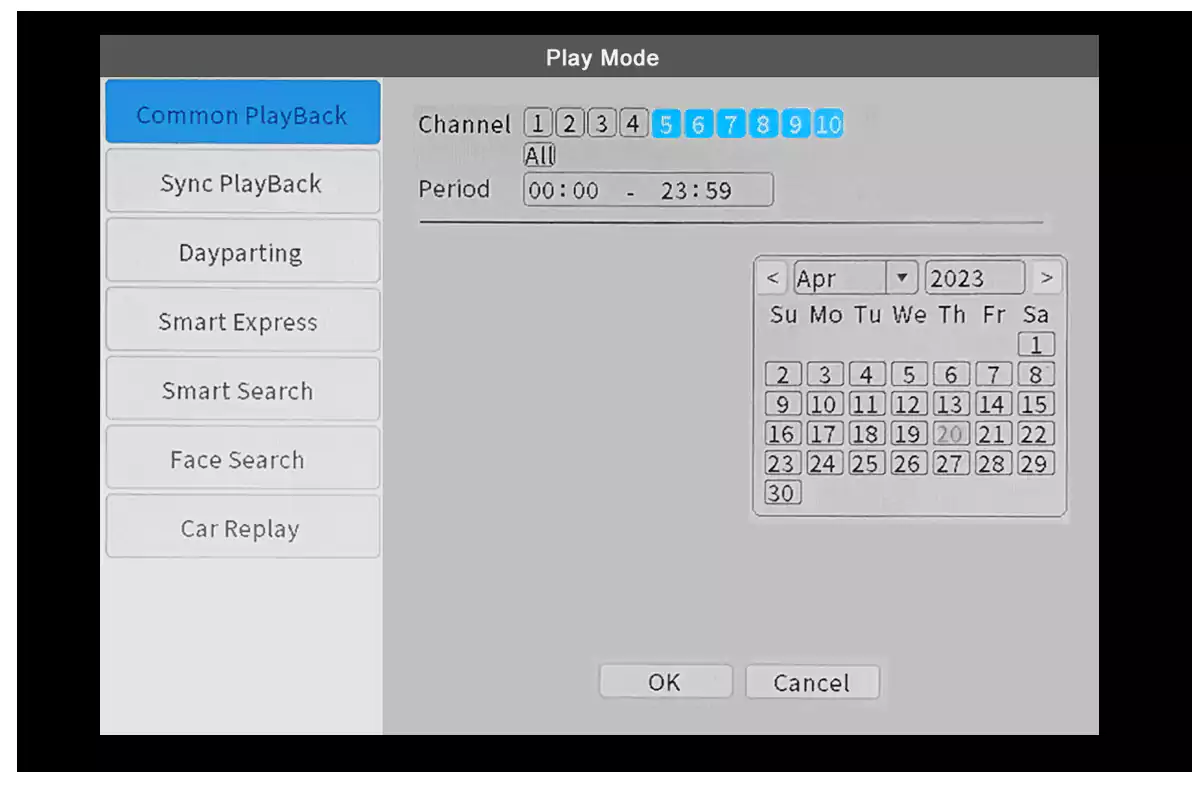Viewport: 1200px width, 787px height.
Task: Deselect channel 6
Action: click(x=698, y=124)
